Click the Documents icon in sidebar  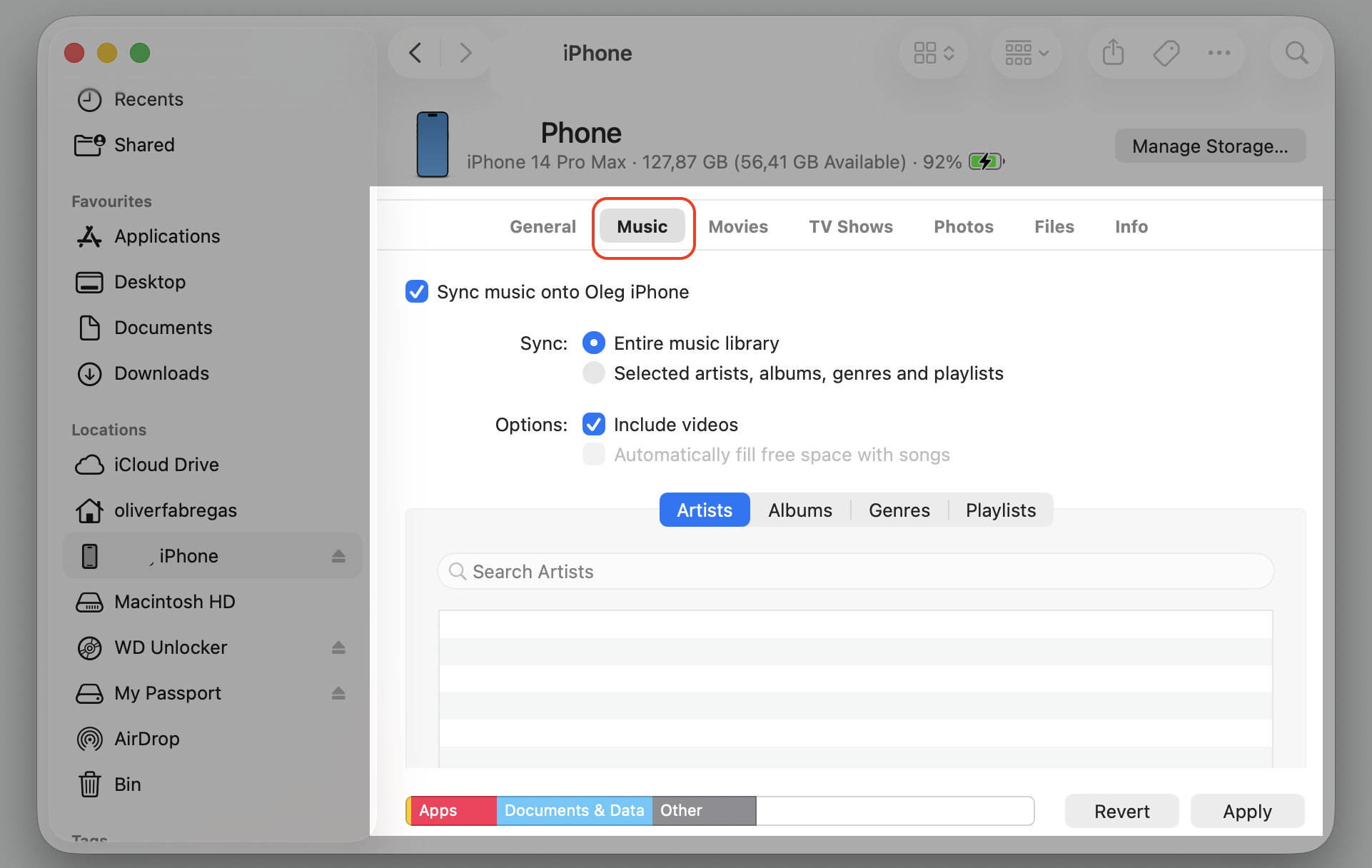coord(89,328)
